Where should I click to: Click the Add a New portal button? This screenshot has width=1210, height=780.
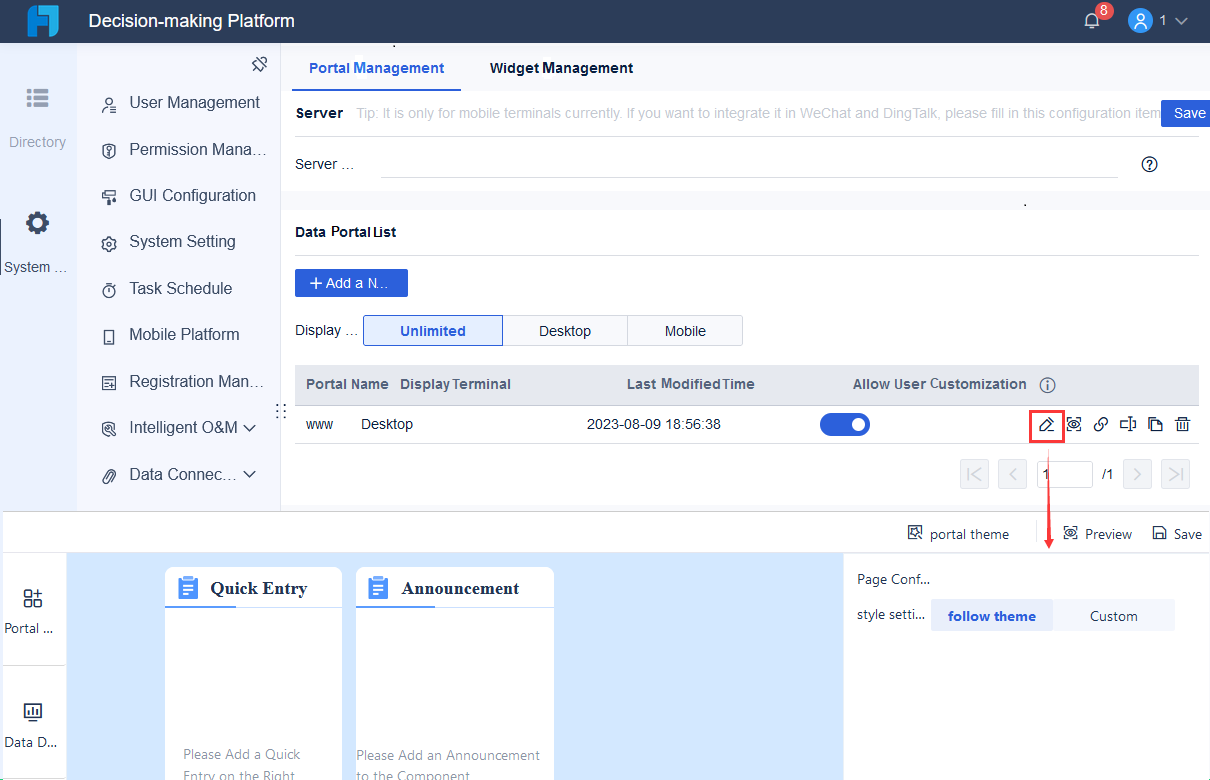(x=351, y=283)
